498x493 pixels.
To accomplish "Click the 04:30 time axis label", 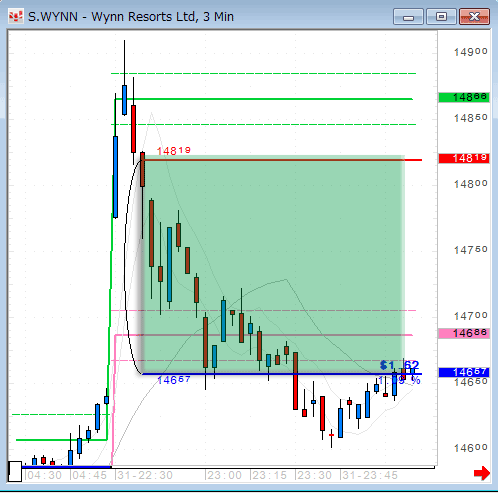I will 44,475.
